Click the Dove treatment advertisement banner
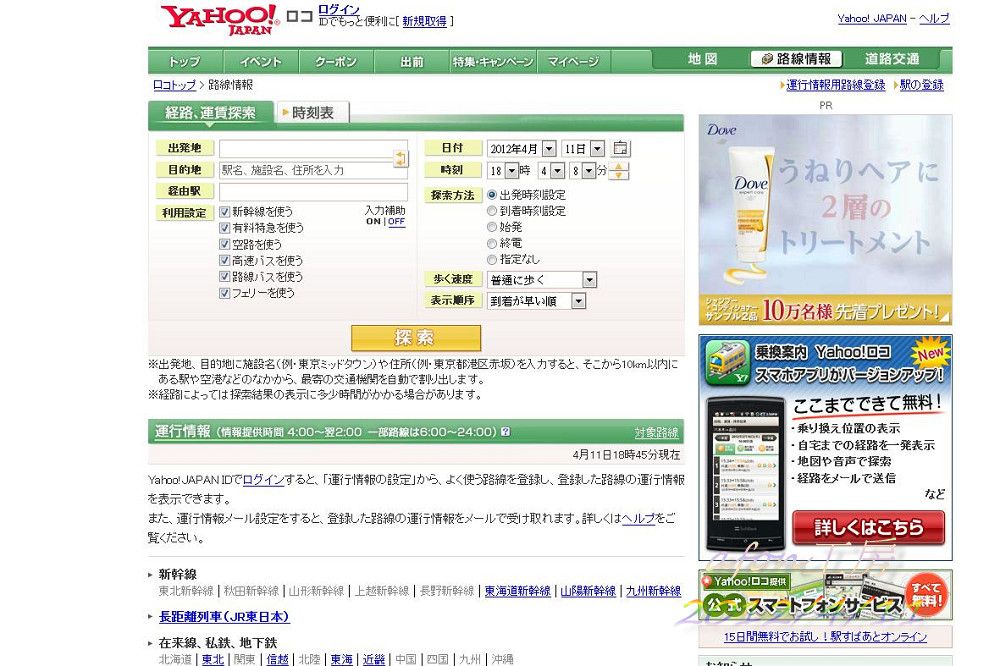This screenshot has height=666, width=1000. 825,220
